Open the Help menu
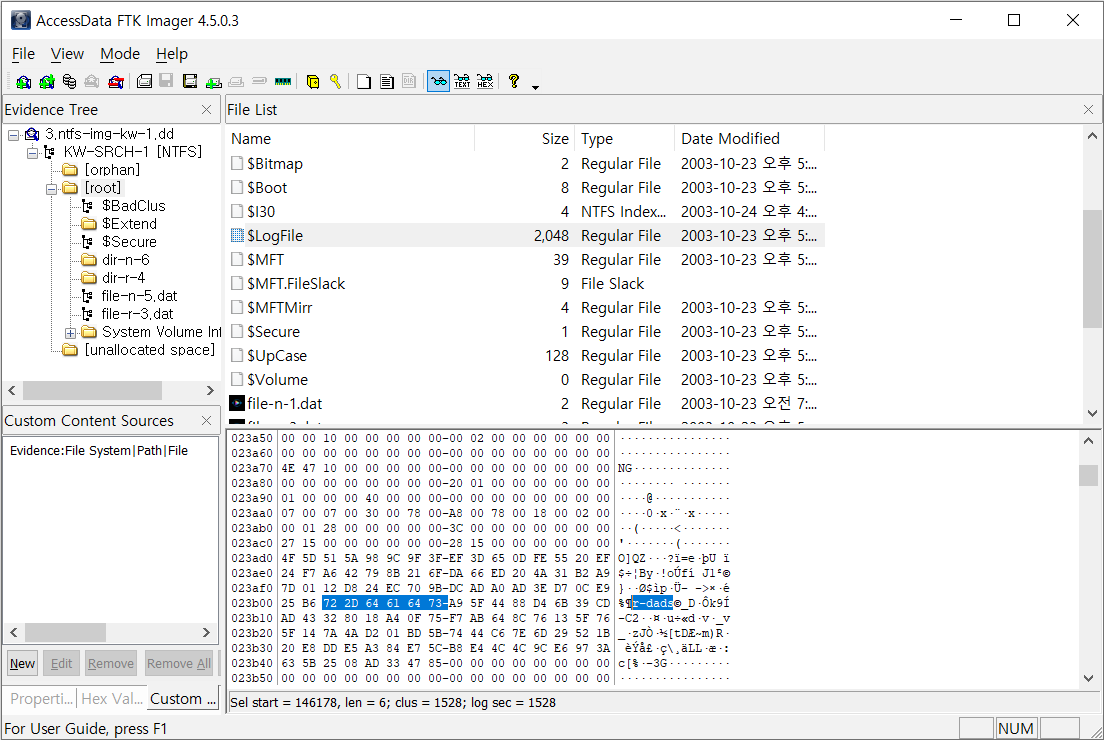 pyautogui.click(x=172, y=54)
